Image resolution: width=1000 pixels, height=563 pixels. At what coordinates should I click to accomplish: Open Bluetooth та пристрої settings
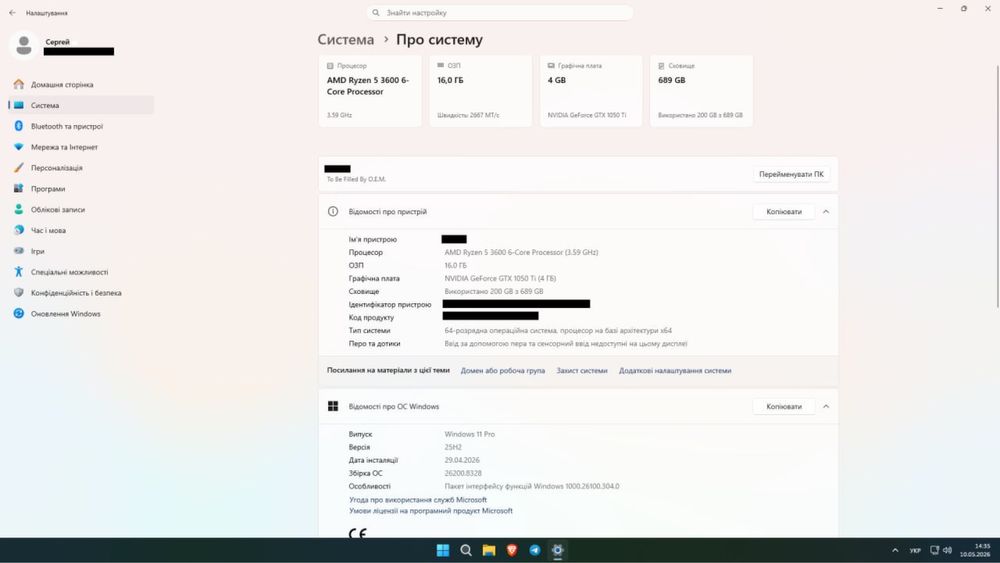click(81, 126)
